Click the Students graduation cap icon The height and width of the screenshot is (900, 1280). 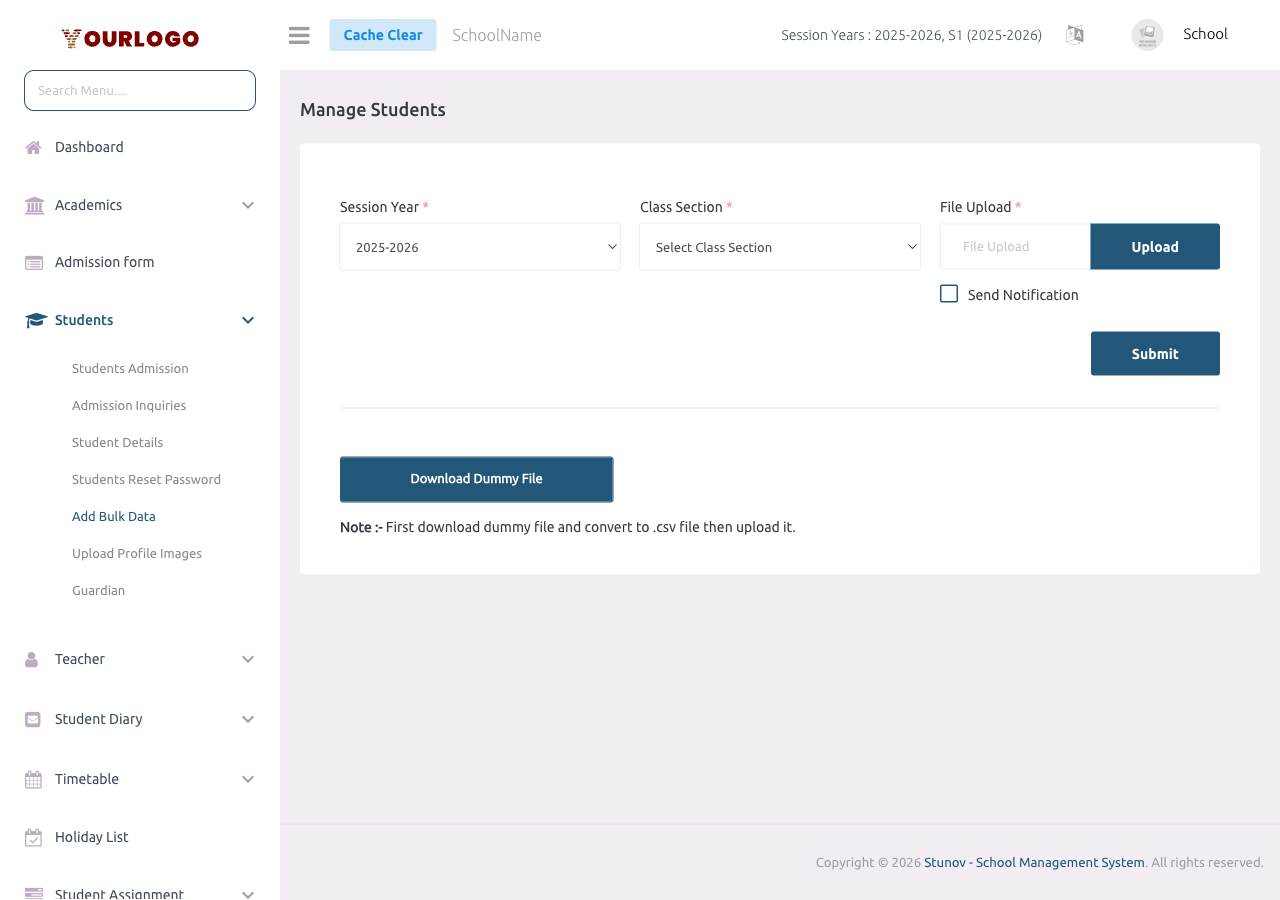pos(32,319)
